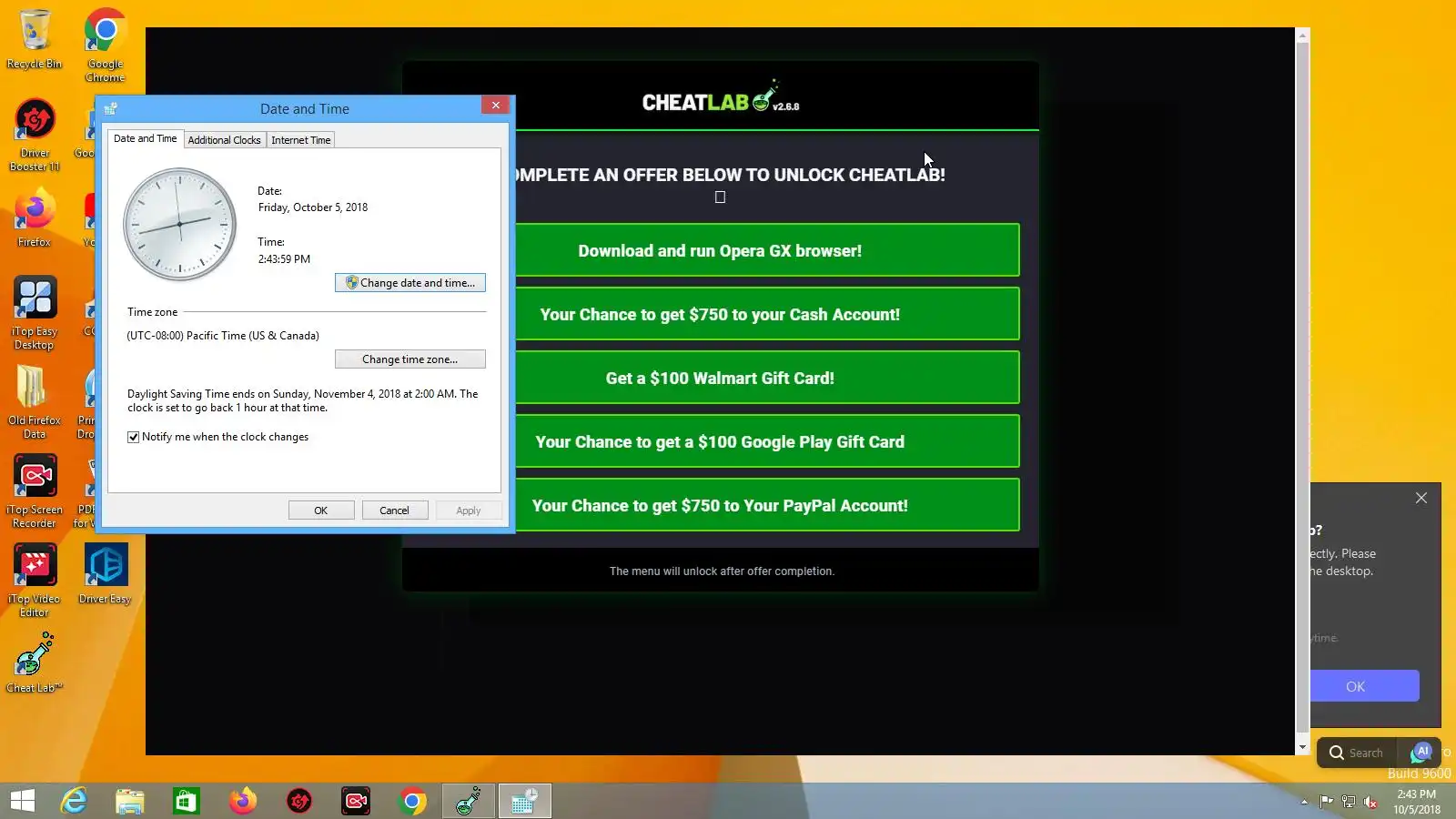This screenshot has width=1456, height=819.
Task: Click the Driver Easy desktop icon
Action: [x=106, y=573]
